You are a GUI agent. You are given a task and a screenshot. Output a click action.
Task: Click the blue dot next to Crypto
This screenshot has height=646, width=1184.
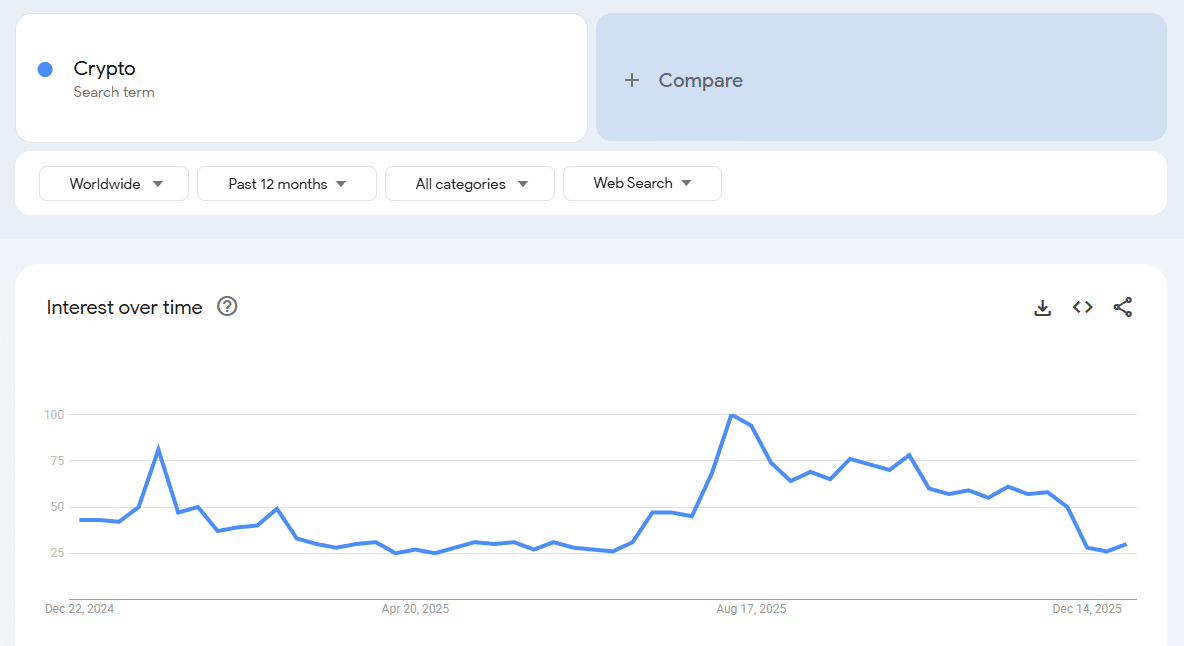[44, 68]
